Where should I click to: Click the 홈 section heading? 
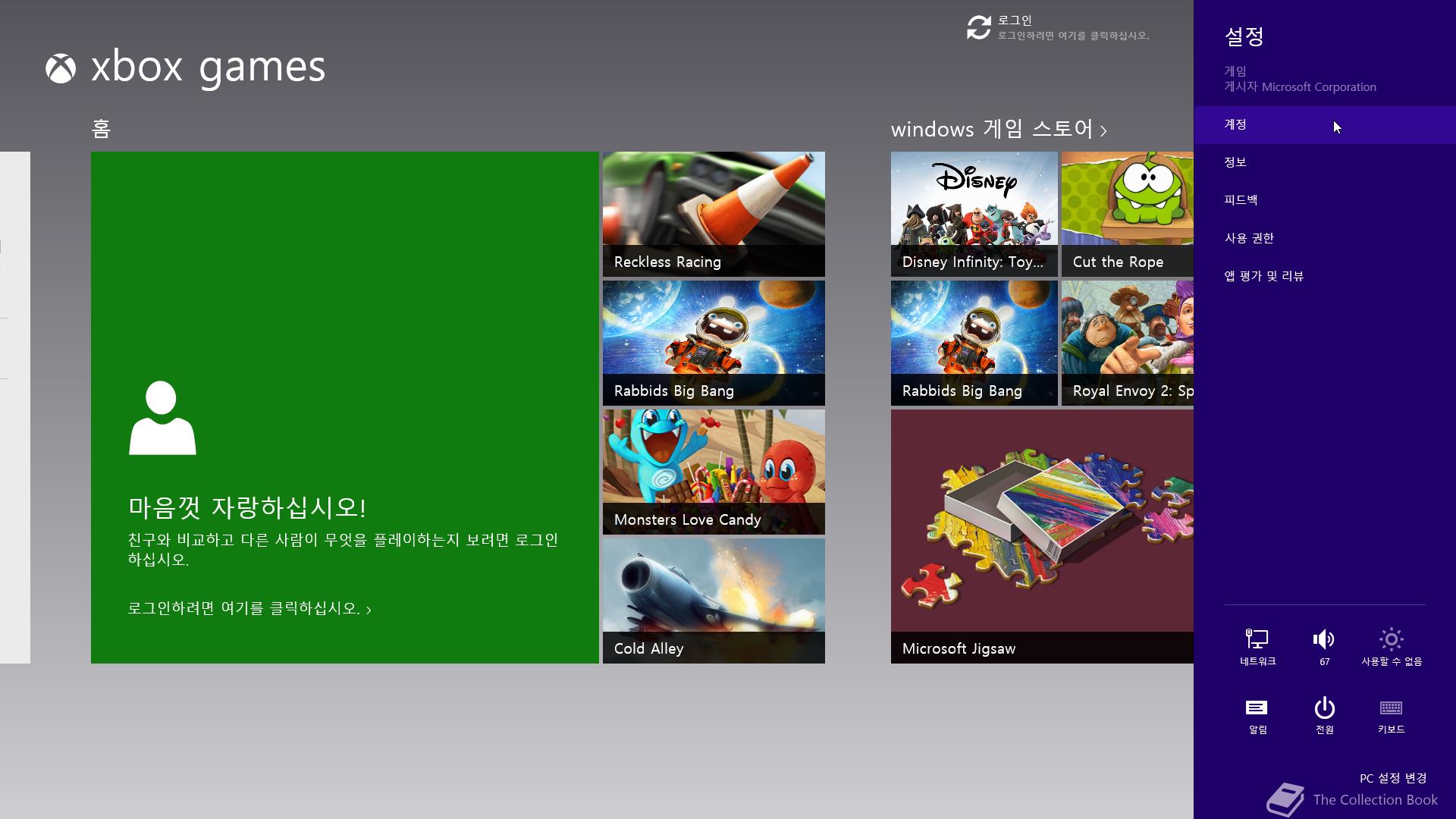[x=101, y=128]
